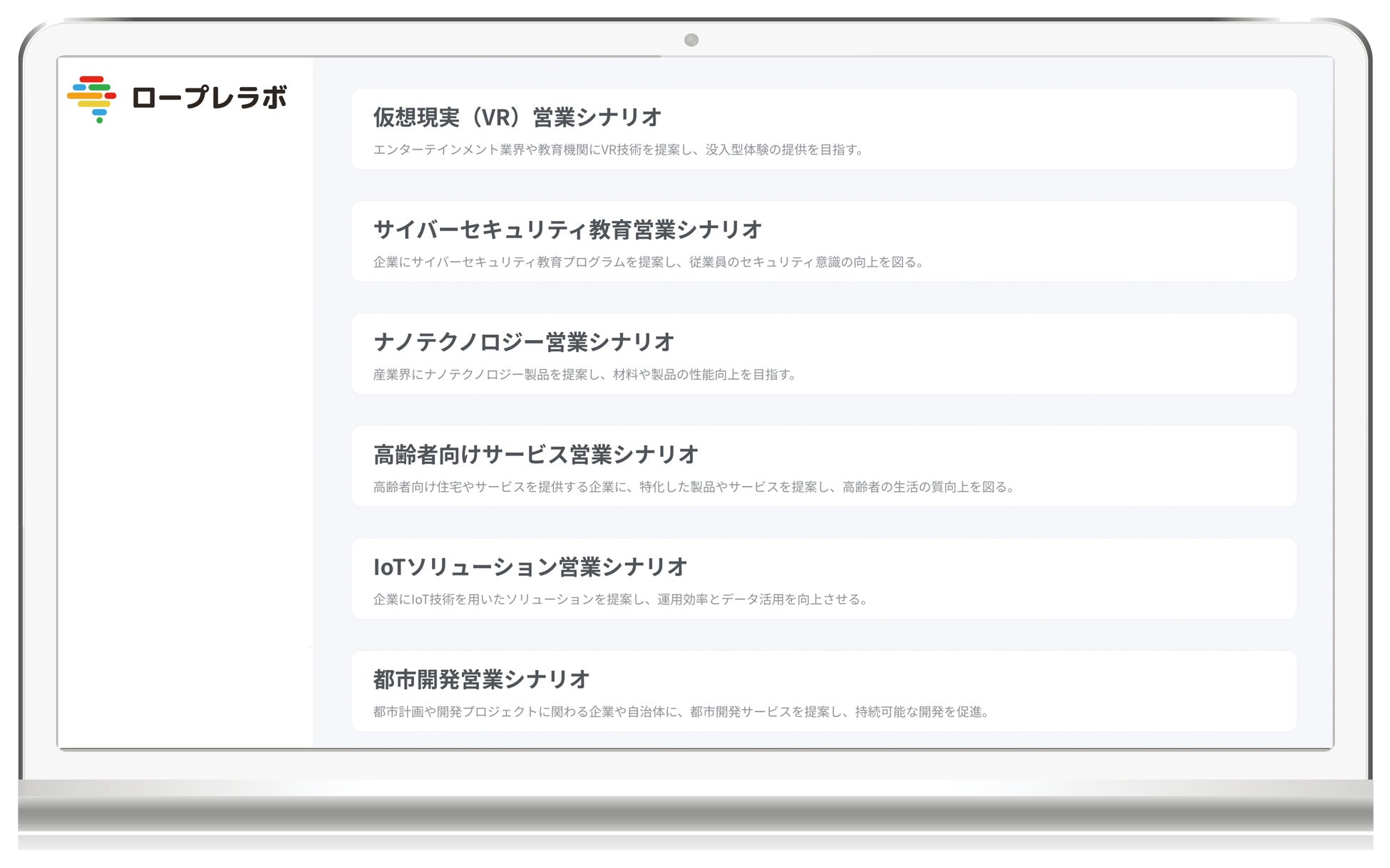1390x868 pixels.
Task: Click the empty white sidebar below the logo
Action: pyautogui.click(x=185, y=428)
